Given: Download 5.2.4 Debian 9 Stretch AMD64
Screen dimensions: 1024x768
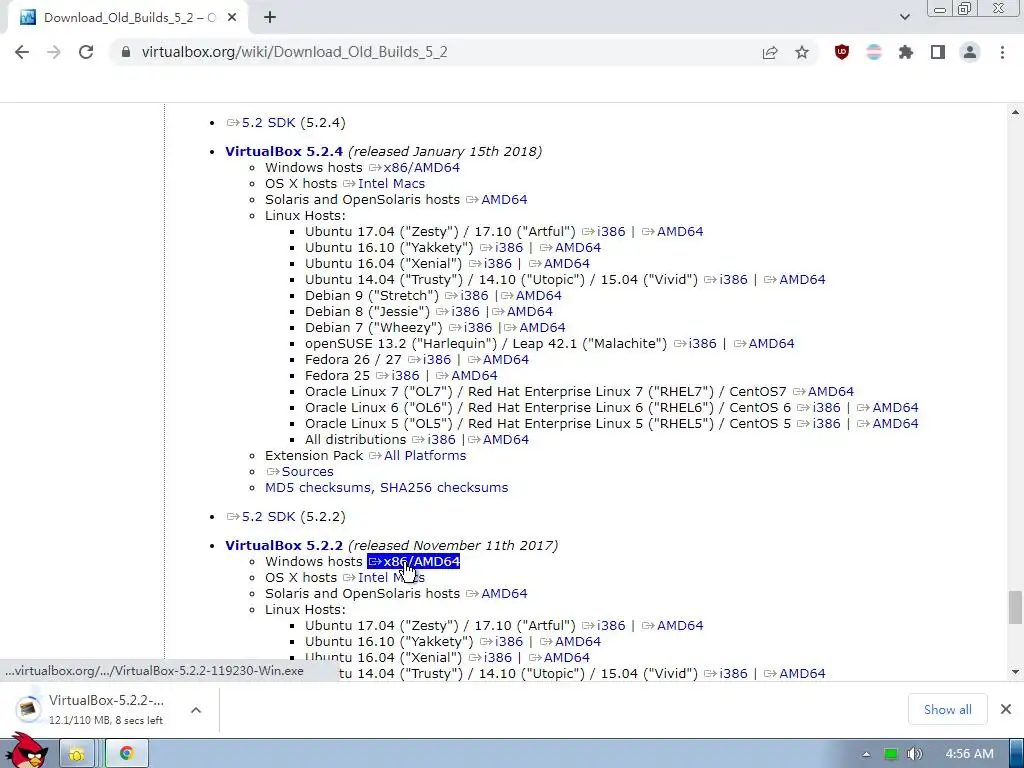Looking at the screenshot, I should (531, 296).
